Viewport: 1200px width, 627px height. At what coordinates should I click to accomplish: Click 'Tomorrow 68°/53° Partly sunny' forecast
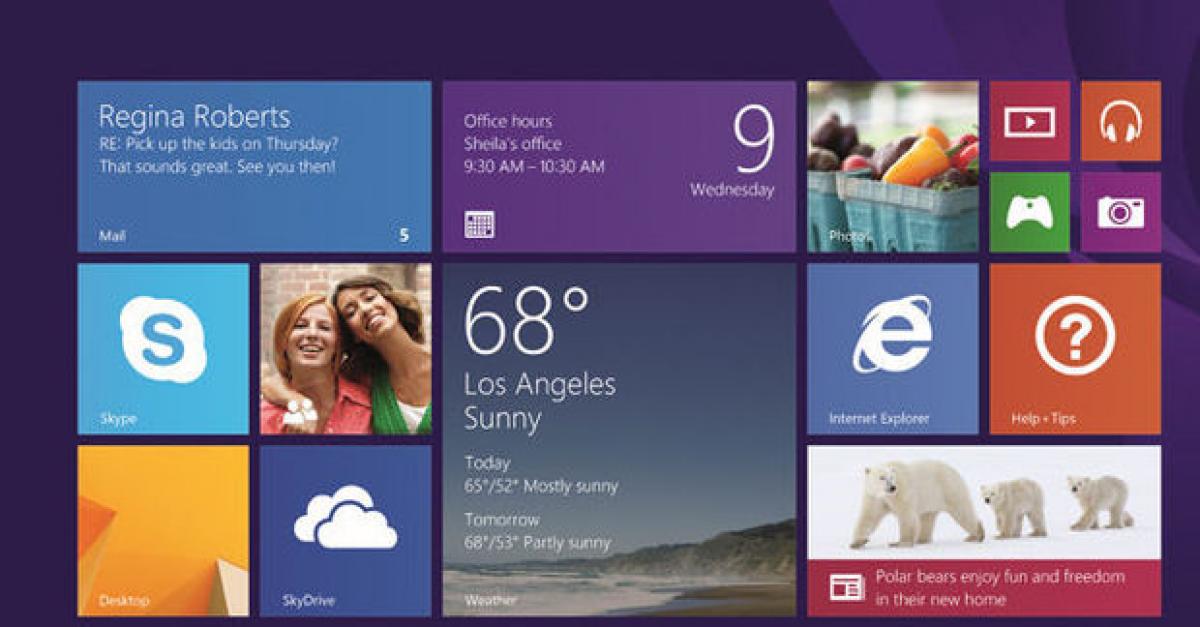pos(538,531)
